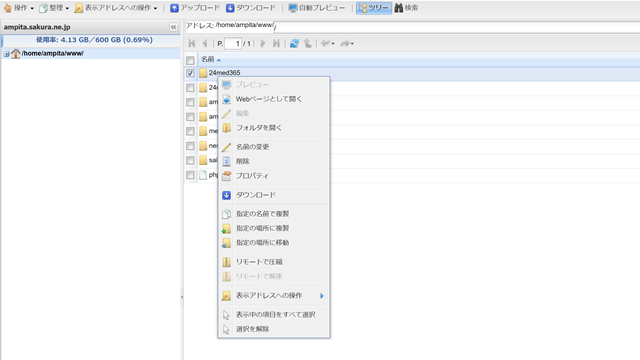Click the panel splitter collapse handle
Viewport: 640px width, 360px height.
click(182, 297)
